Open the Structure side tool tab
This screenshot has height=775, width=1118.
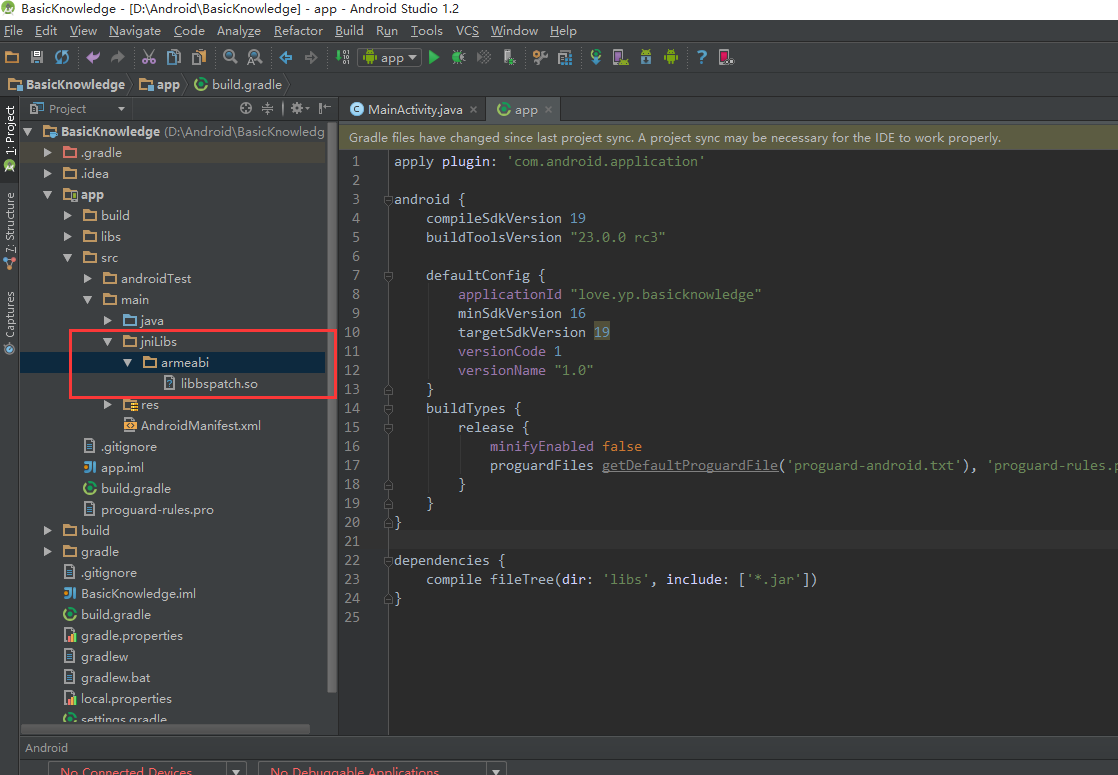9,230
